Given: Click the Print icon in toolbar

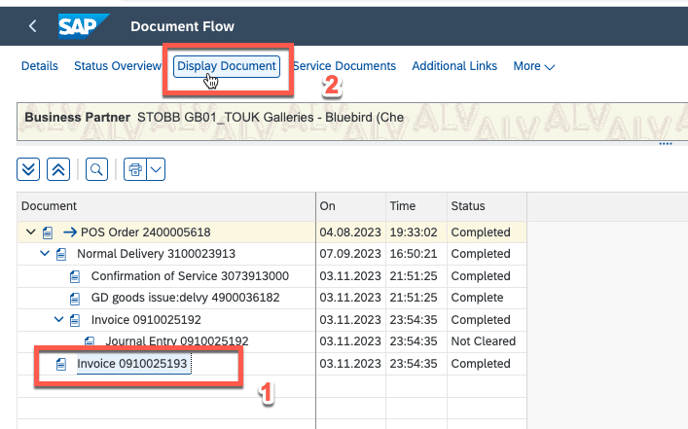Looking at the screenshot, I should click(135, 169).
